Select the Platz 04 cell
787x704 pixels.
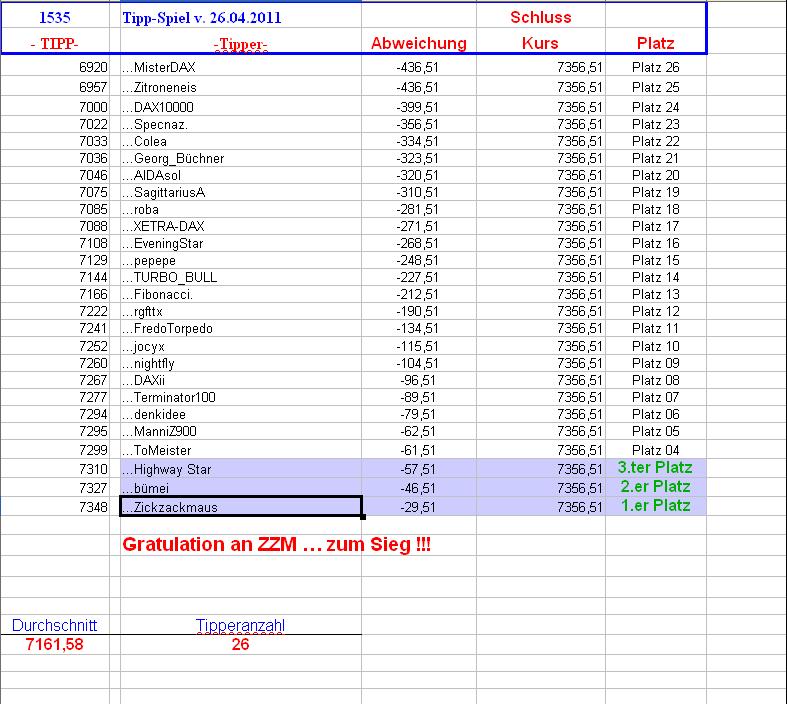tap(655, 450)
